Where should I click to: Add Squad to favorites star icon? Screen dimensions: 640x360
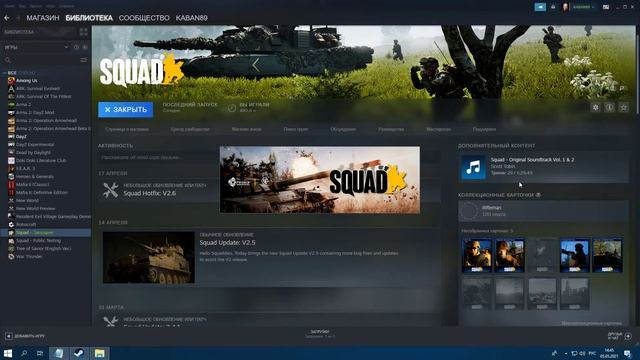tap(624, 107)
